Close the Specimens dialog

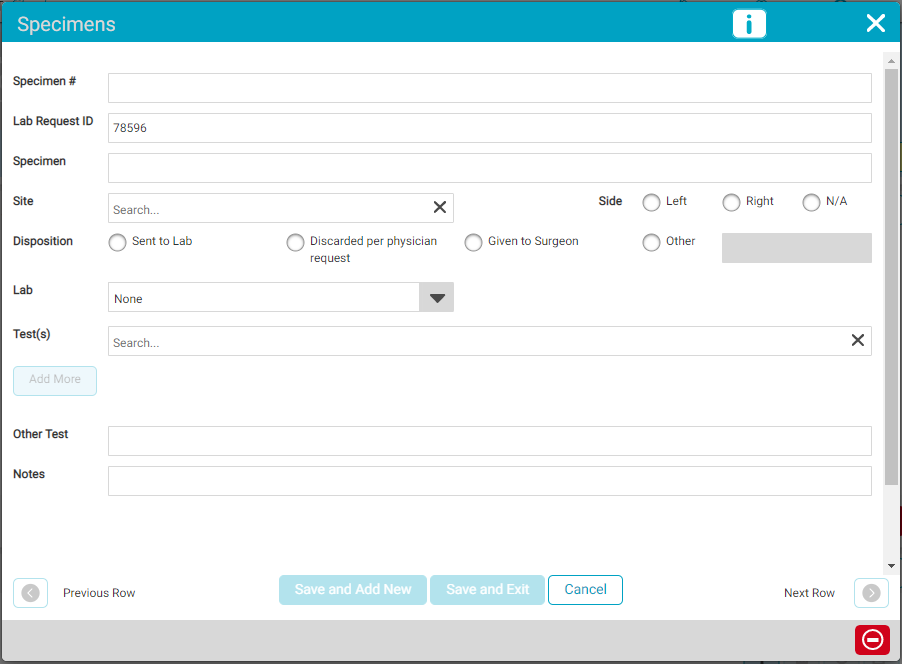click(875, 24)
